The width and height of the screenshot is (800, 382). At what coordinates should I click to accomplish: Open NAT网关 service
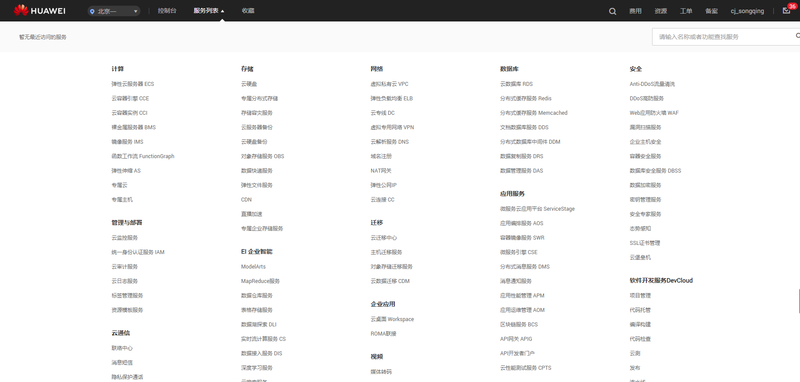pos(381,170)
